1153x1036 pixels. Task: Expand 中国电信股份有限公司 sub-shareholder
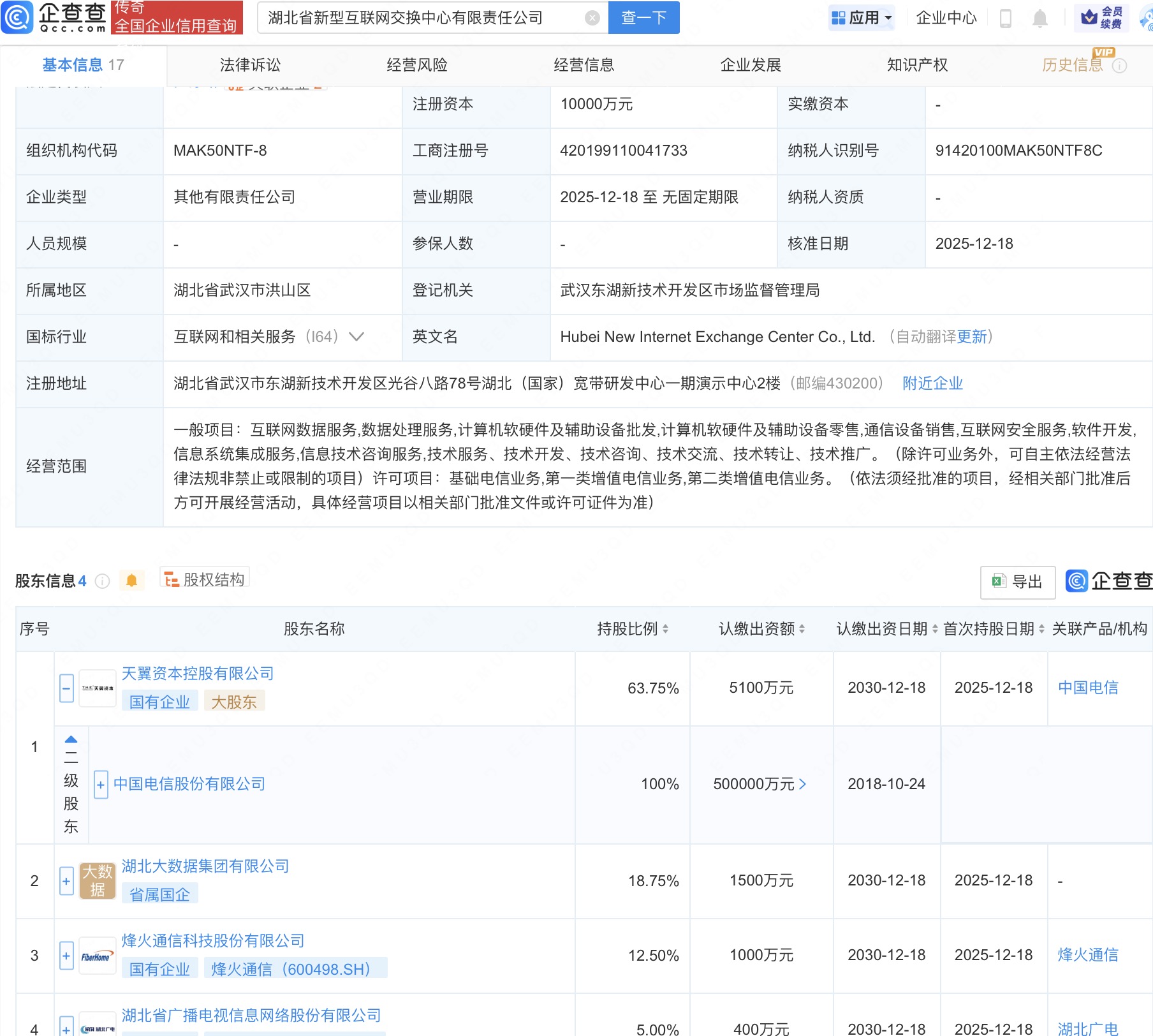click(x=101, y=785)
